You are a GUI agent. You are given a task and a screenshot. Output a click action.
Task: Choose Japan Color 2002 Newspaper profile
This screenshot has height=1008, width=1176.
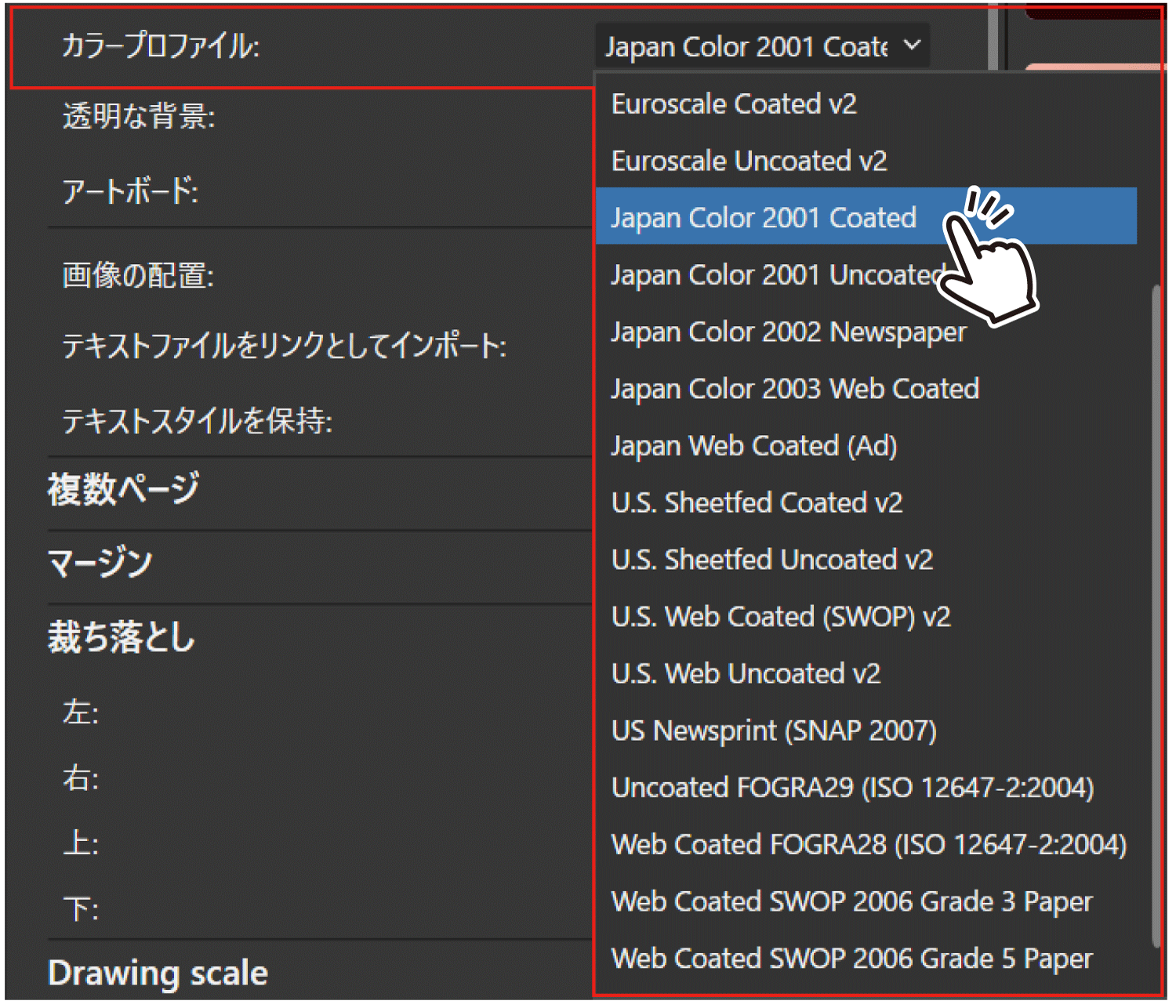[x=787, y=332]
